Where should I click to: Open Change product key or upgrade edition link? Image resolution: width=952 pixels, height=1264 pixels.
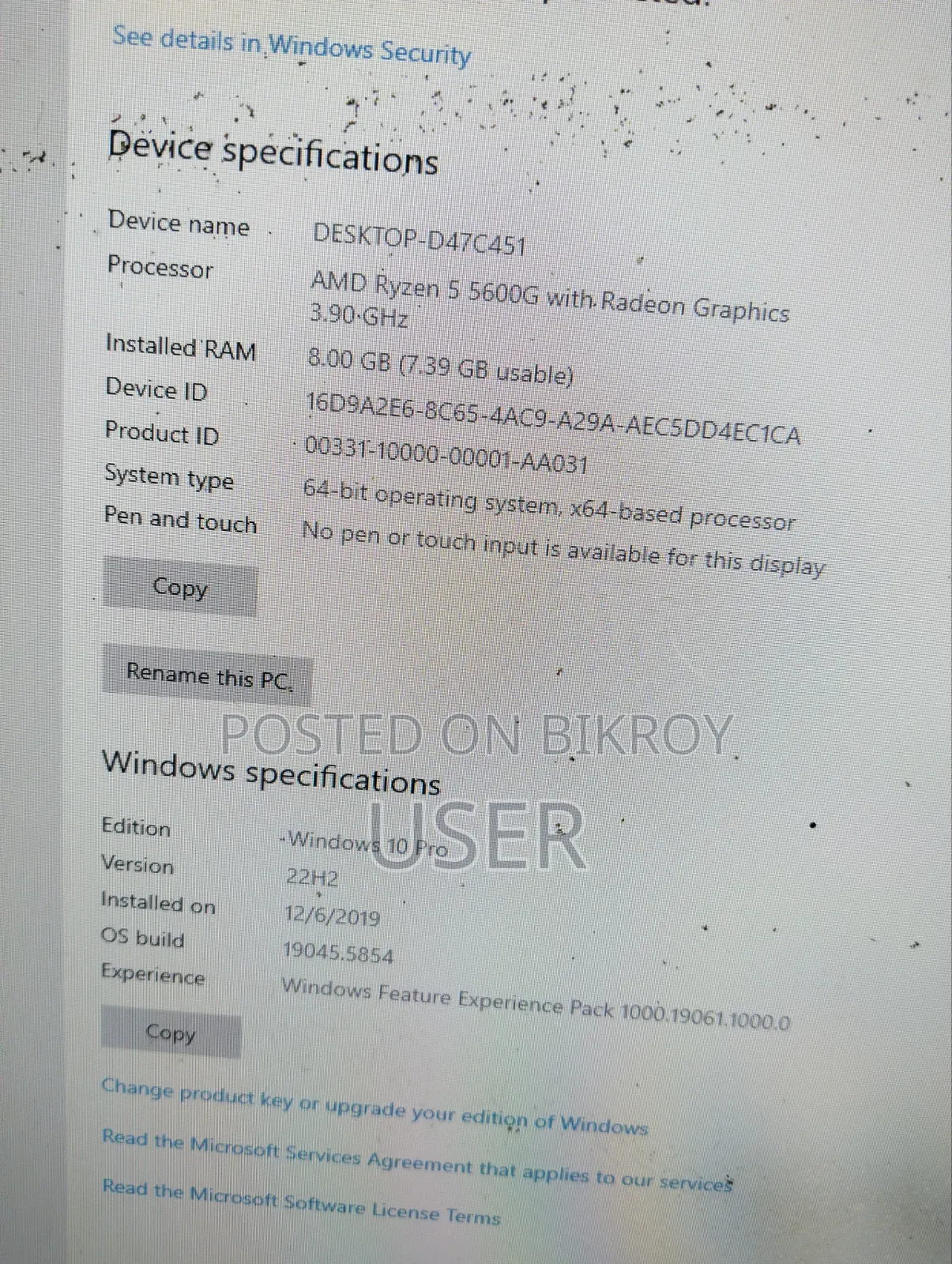click(374, 1106)
